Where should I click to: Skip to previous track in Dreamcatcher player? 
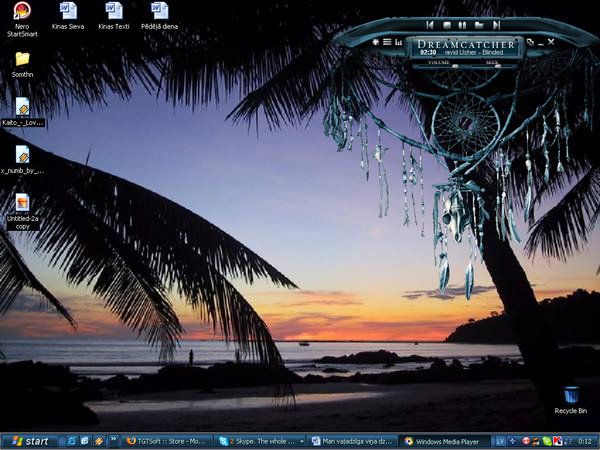click(x=430, y=25)
